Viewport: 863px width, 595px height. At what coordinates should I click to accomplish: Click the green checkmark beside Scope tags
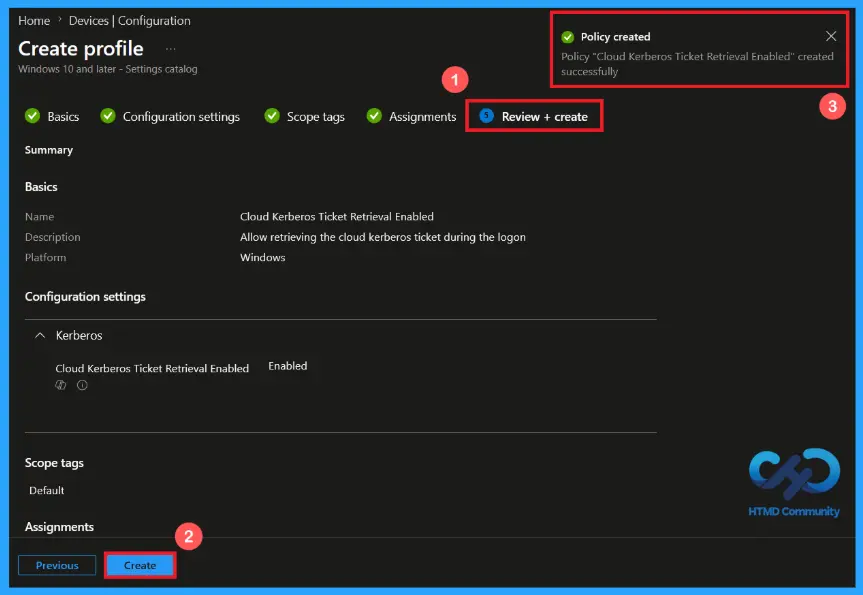(272, 116)
